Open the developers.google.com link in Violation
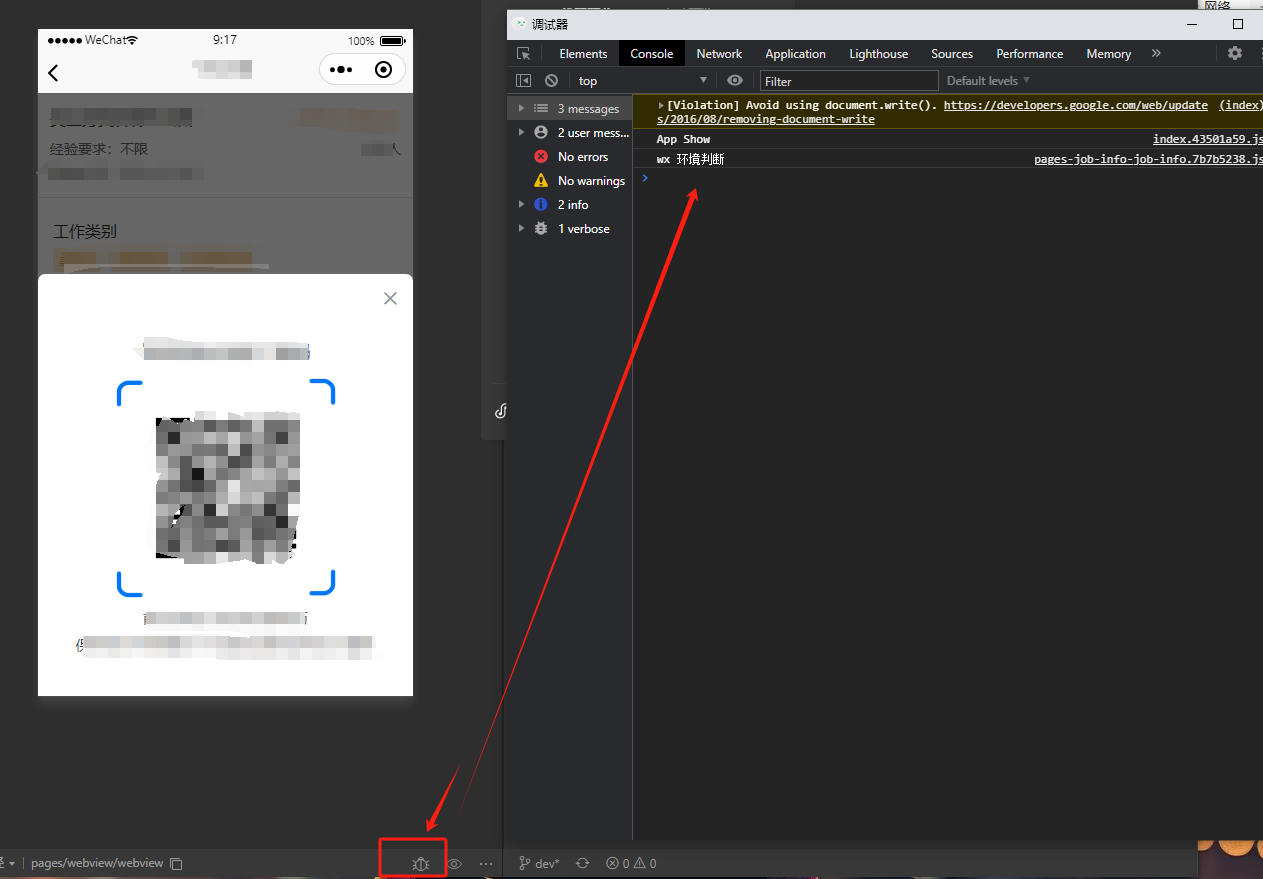Screen dimensions: 1263x879 click(1075, 105)
